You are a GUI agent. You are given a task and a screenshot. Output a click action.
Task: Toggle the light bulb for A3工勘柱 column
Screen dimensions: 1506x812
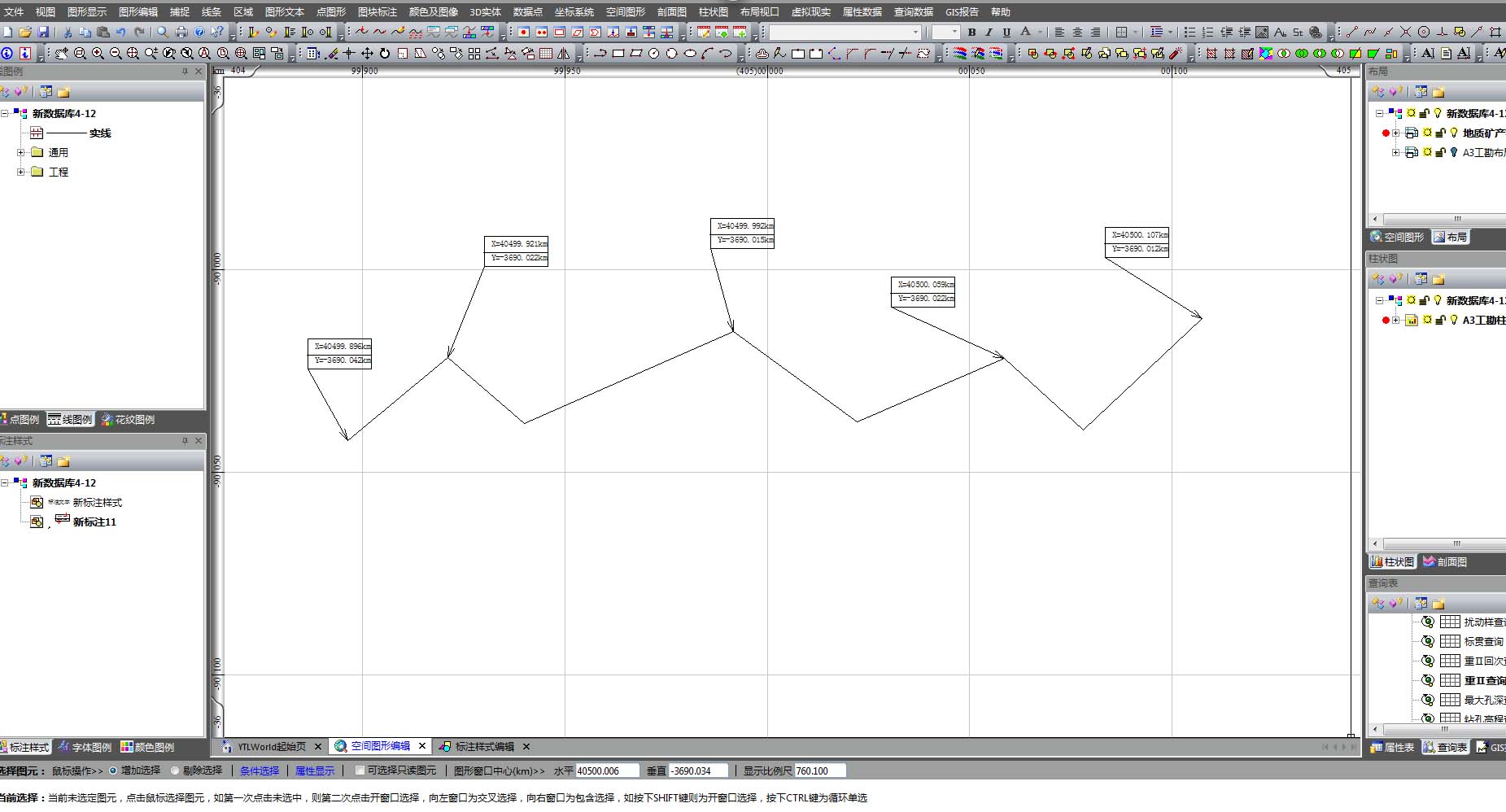point(1454,320)
